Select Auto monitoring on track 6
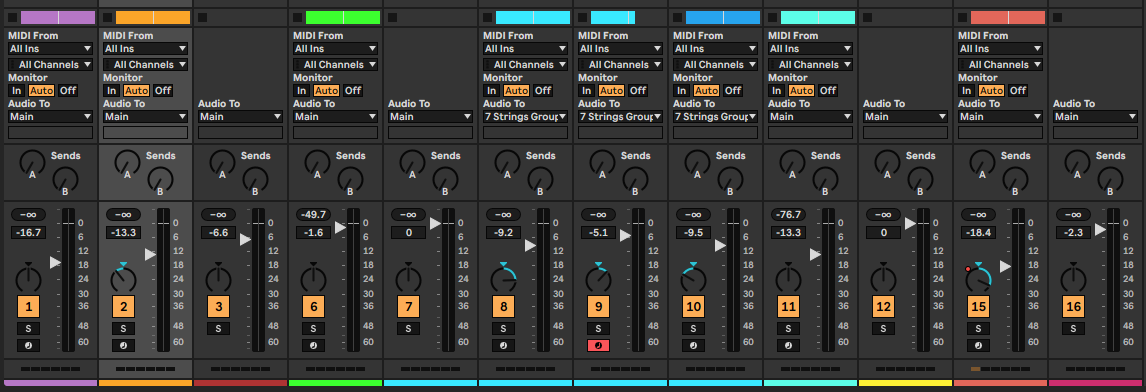This screenshot has width=1146, height=392. point(326,91)
